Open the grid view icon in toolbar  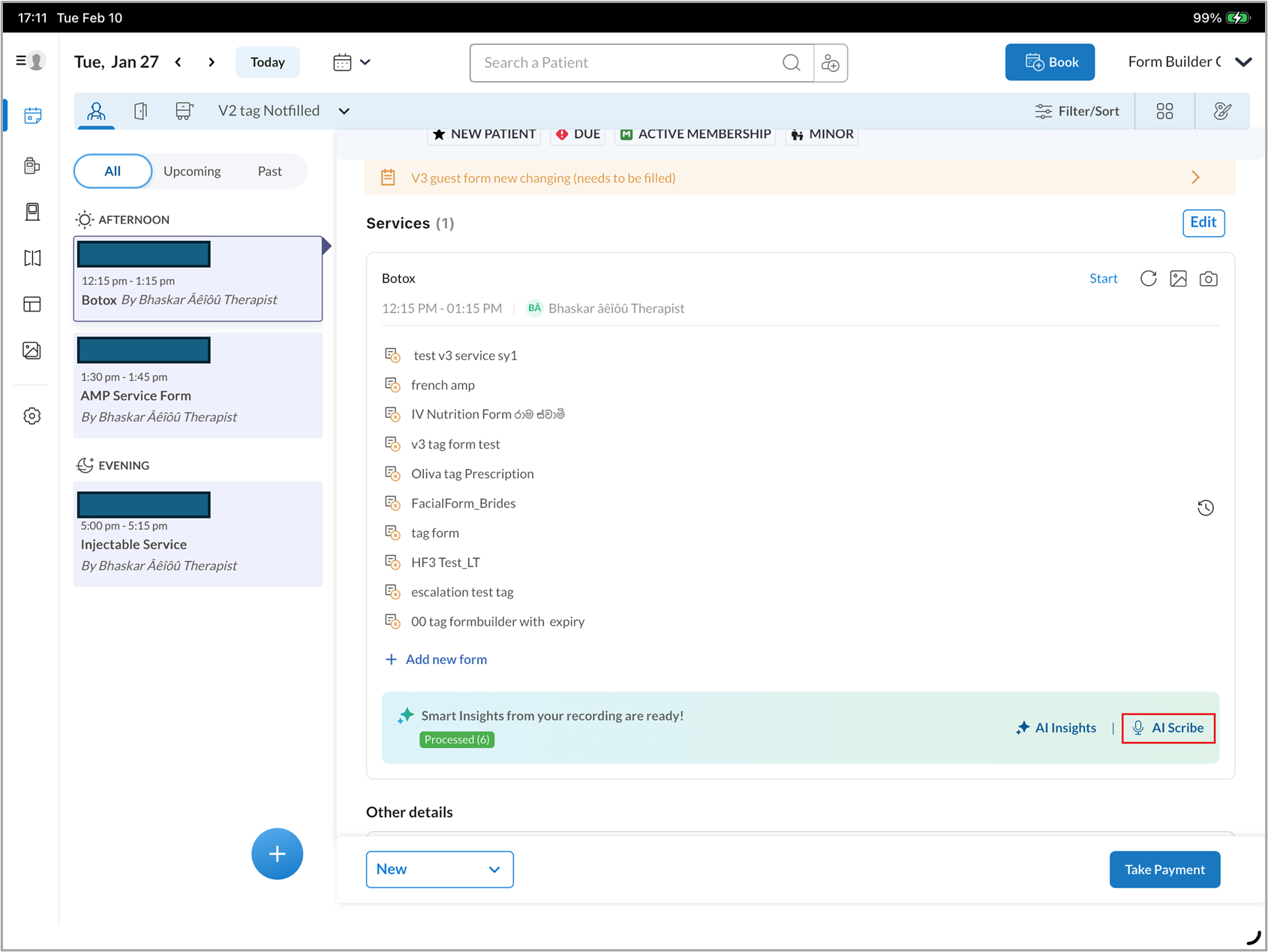1164,112
